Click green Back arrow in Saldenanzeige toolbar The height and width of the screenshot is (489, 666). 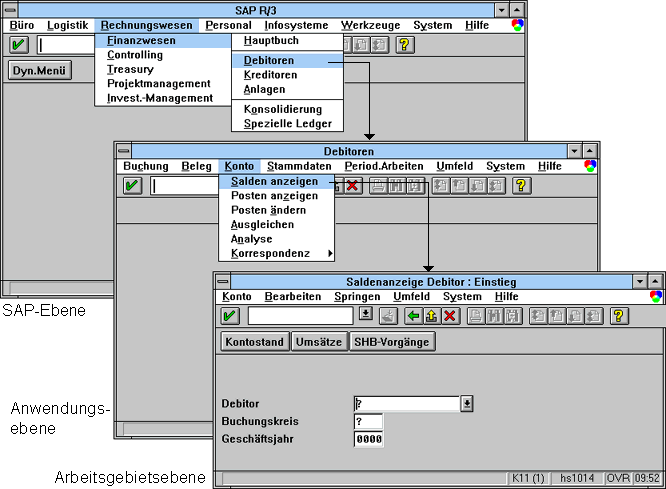coord(413,316)
